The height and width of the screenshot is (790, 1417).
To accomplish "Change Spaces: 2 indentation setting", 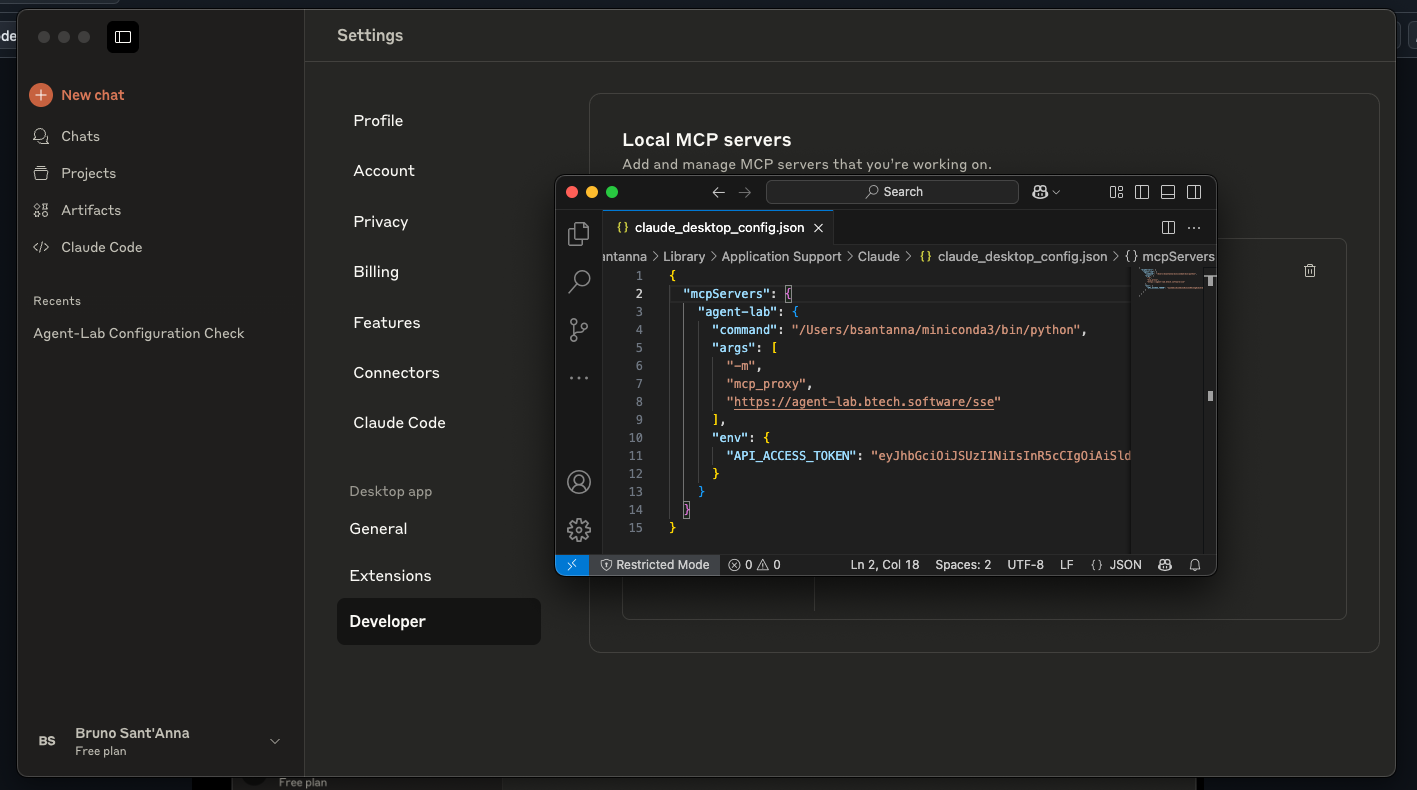I will click(x=963, y=565).
